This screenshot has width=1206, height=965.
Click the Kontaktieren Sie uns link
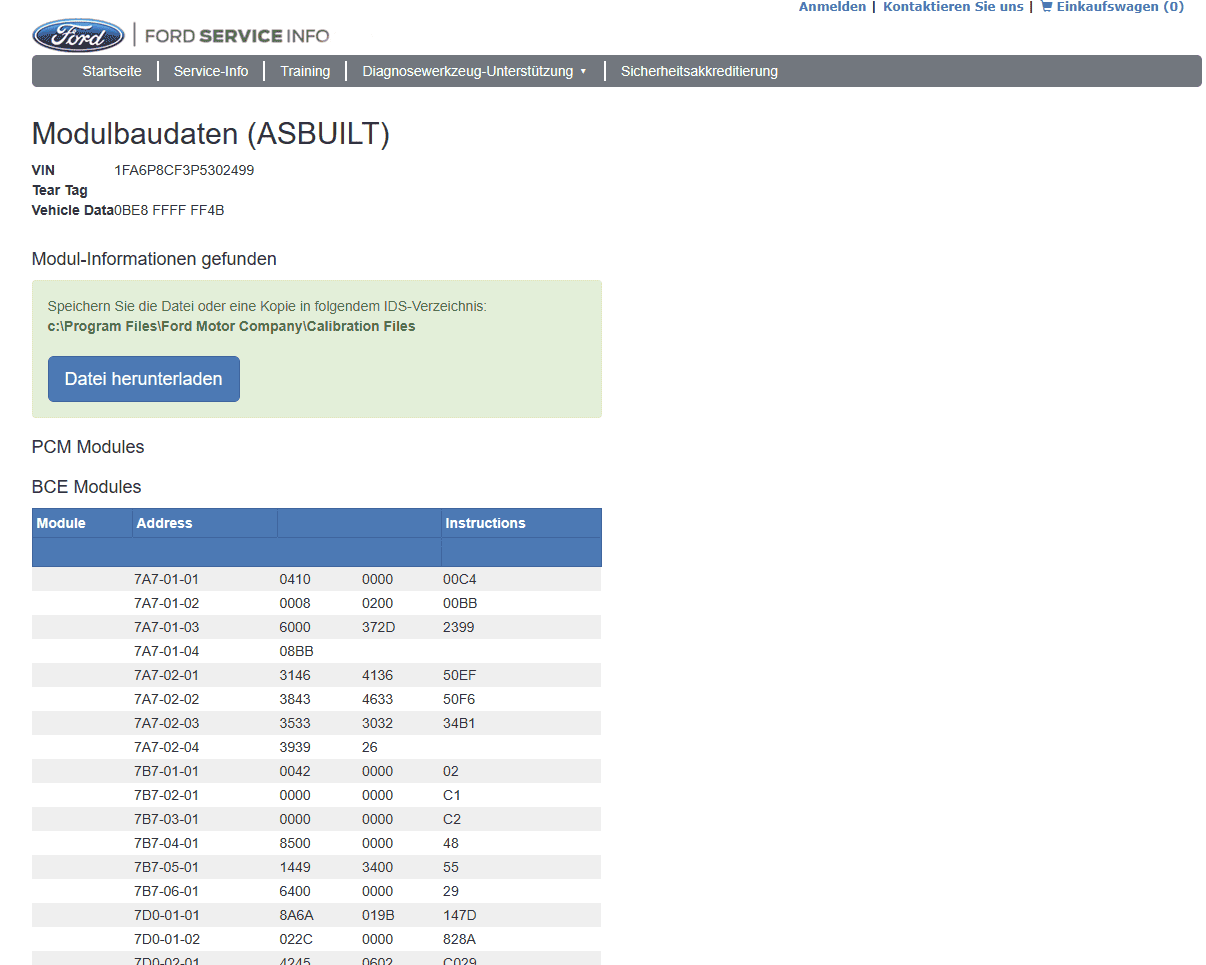point(953,6)
